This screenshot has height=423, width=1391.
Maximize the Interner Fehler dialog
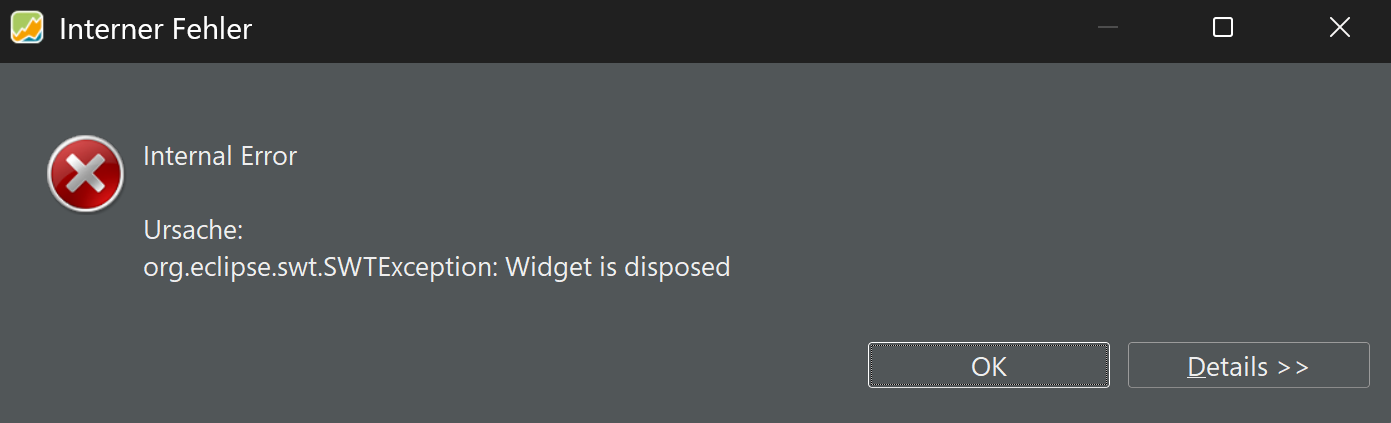click(x=1222, y=28)
